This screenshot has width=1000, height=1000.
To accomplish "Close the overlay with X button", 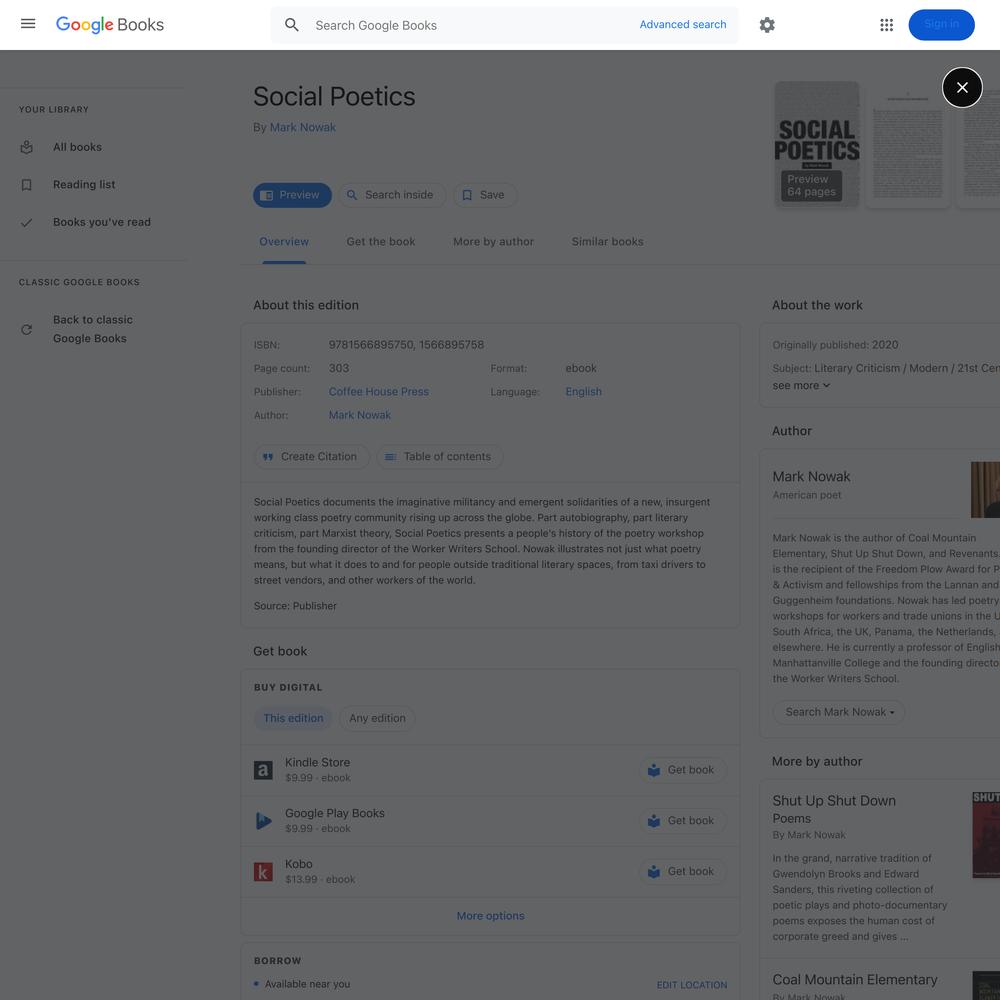I will [962, 87].
